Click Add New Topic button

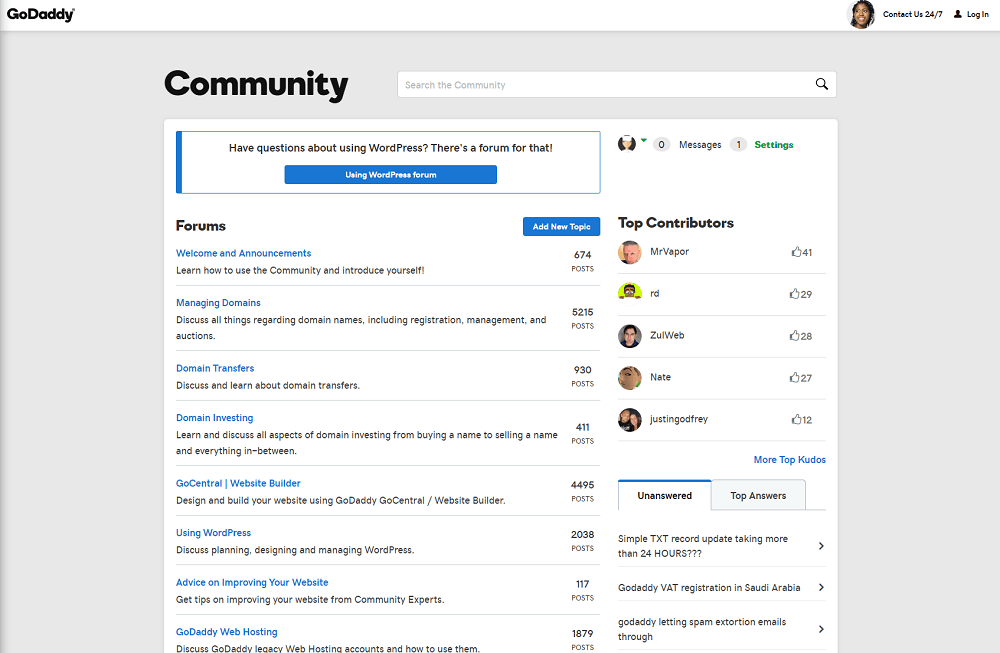(x=561, y=226)
